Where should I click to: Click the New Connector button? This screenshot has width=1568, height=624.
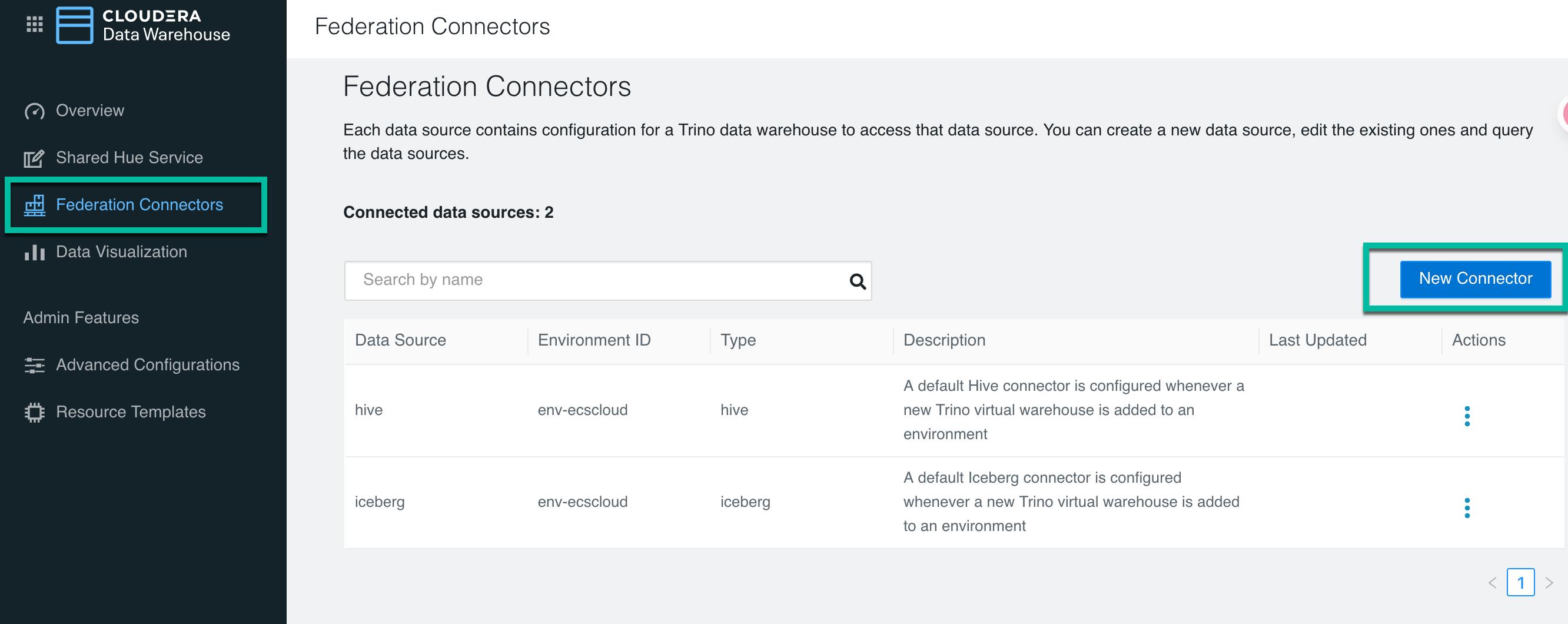1475,279
